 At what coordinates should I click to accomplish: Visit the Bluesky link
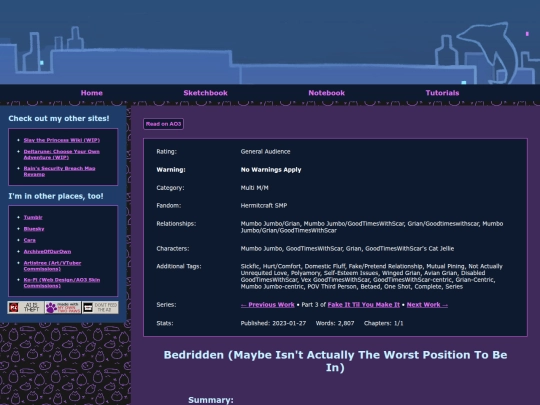tap(34, 229)
